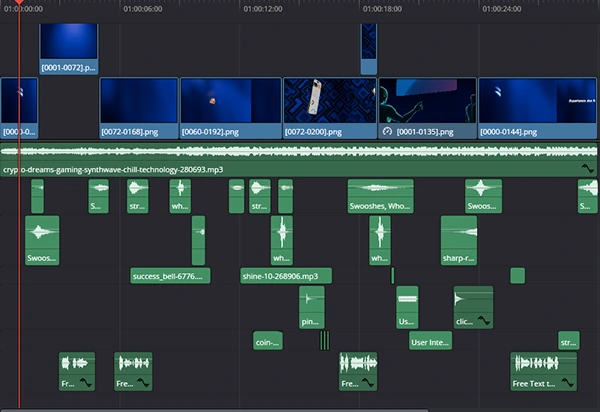Click the 01:00:06:00 timecode on the ruler
Screen dimensions: 600x412
pos(143,9)
